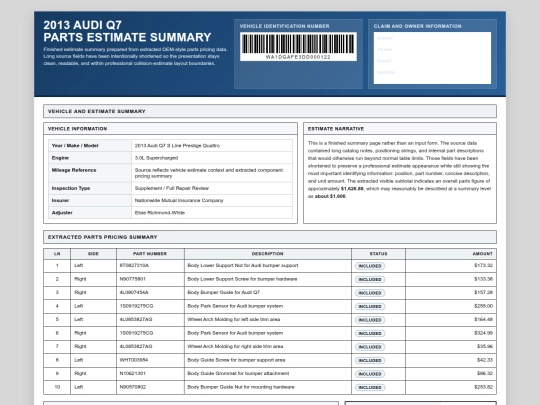Click the 'CLAIM AND OWNER INFORMATION' label
Screen dimensions: 540x405
click(x=417, y=26)
